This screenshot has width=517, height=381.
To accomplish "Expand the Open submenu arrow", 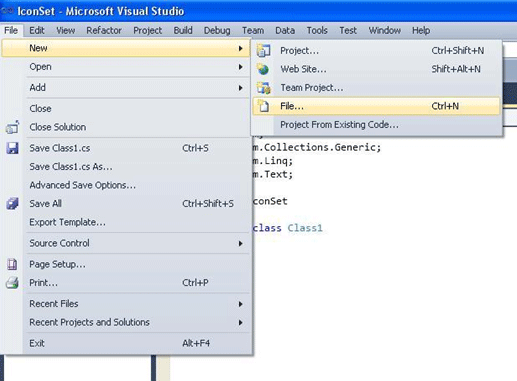I will [240, 67].
